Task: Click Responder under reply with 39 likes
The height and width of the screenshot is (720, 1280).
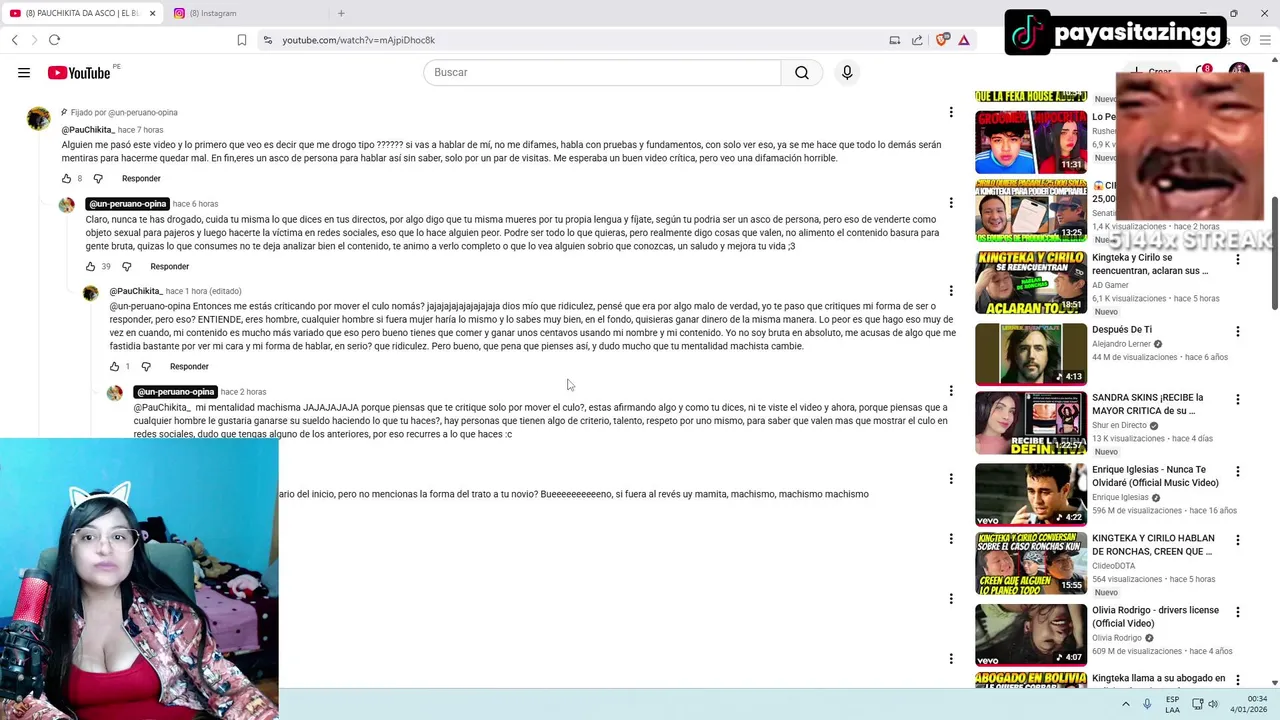Action: [169, 267]
